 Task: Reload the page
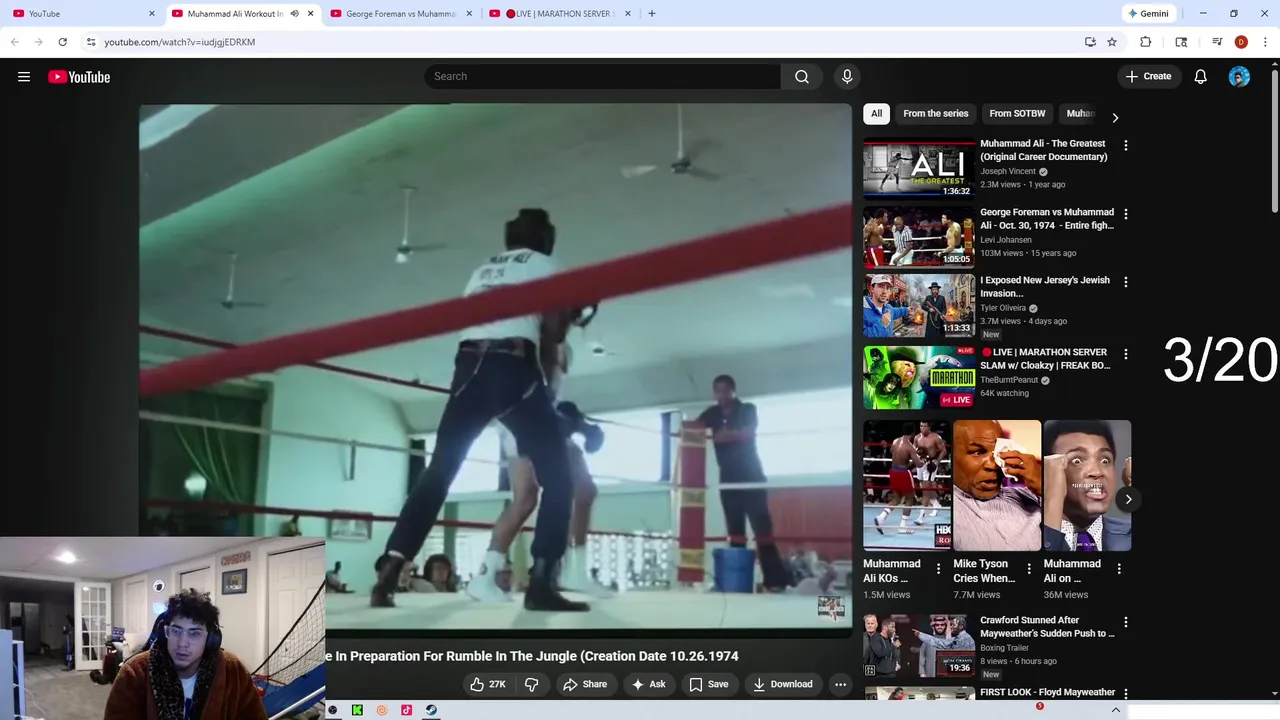[62, 42]
